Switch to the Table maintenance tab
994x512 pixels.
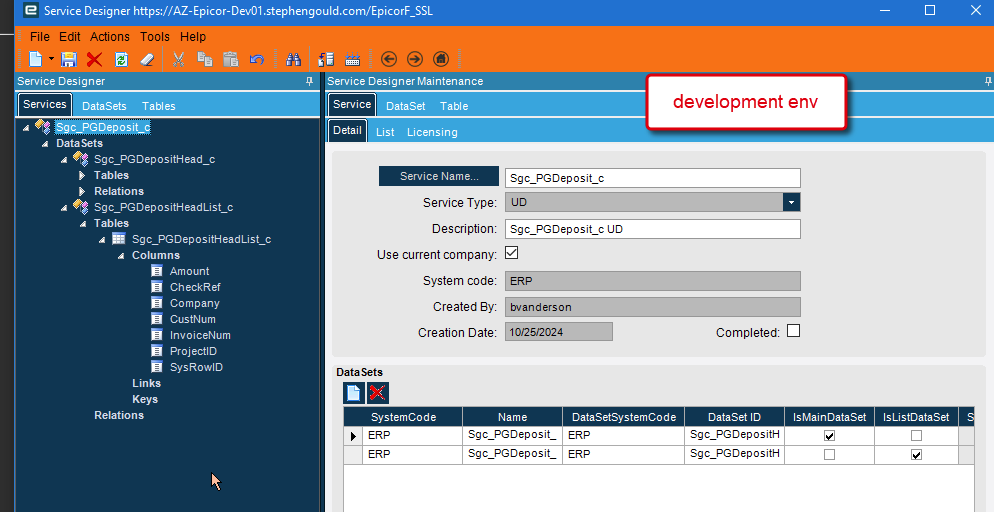tap(454, 106)
